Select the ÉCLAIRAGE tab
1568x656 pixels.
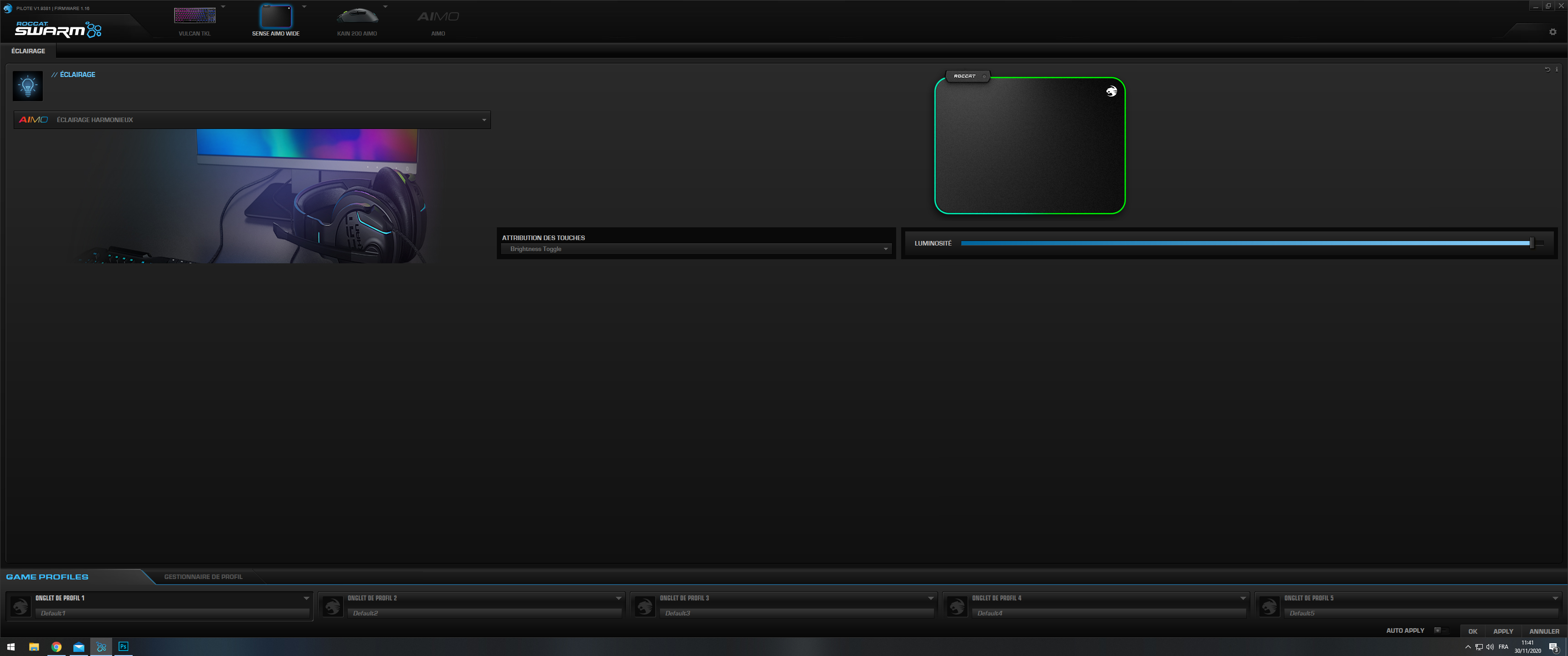pos(28,51)
